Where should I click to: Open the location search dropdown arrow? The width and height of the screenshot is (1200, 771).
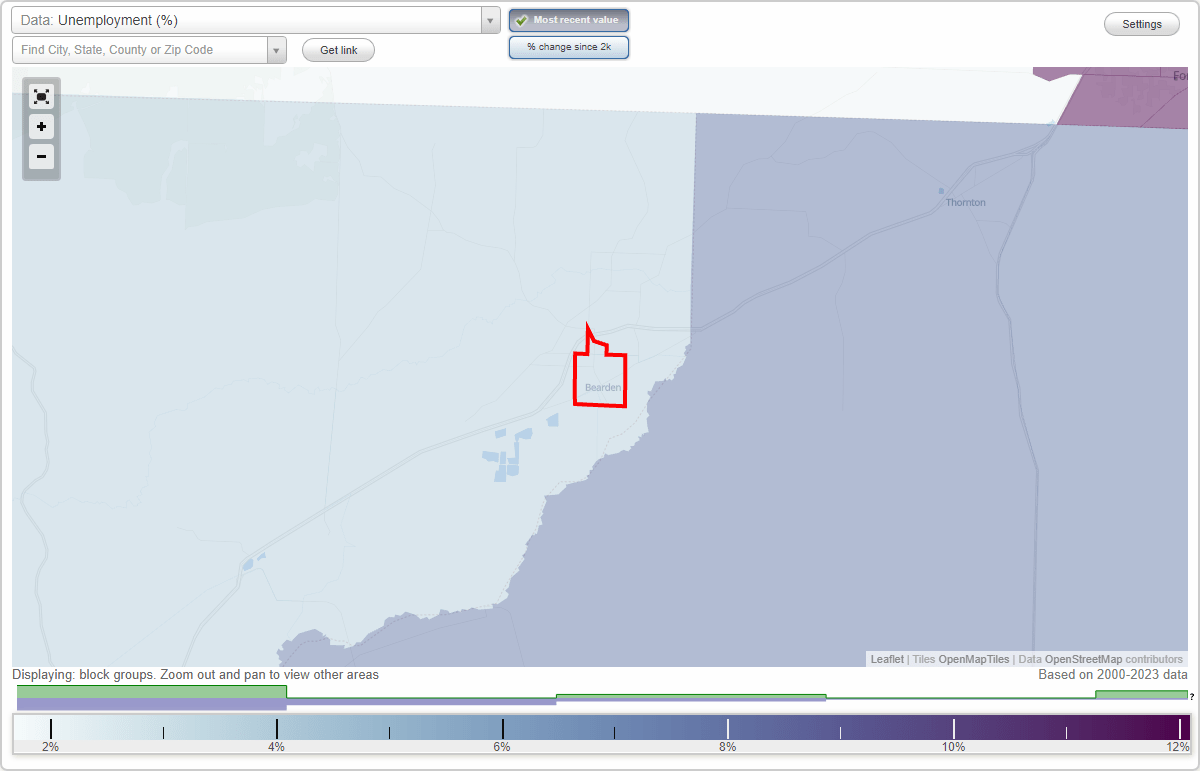[277, 50]
